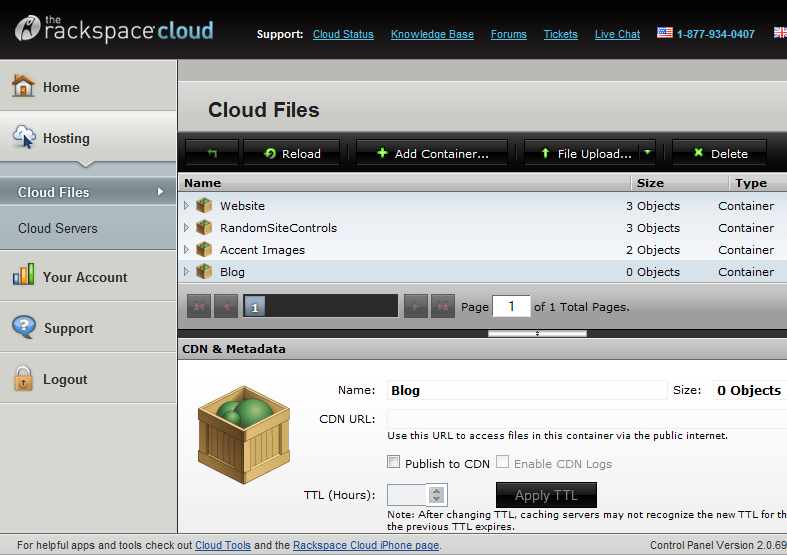
Task: Click the RandomSiteControls container crate icon
Action: tap(204, 227)
